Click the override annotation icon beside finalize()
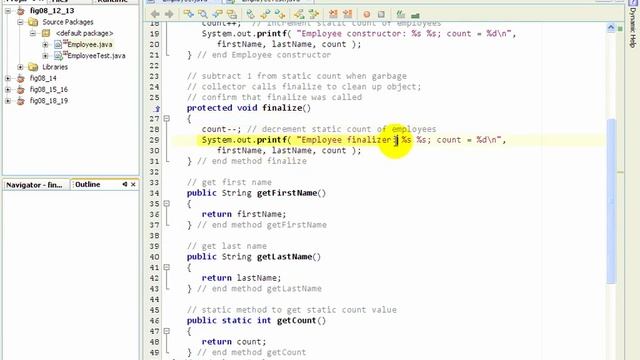 click(157, 108)
